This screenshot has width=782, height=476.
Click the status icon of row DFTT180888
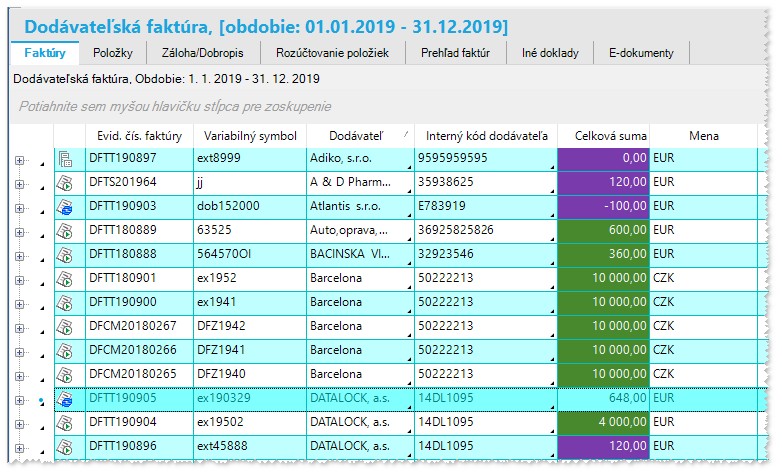pos(64,255)
